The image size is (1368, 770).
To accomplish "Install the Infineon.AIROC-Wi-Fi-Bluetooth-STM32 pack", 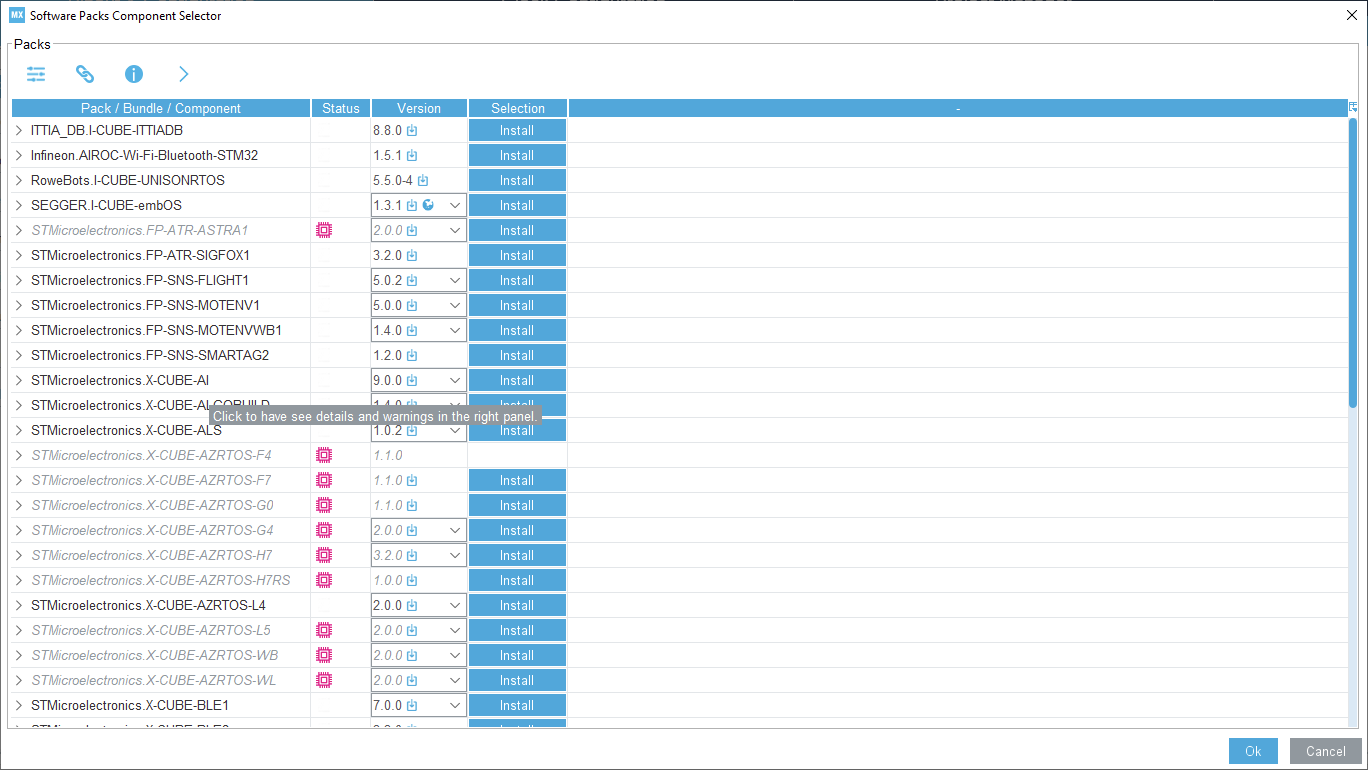I will [x=517, y=154].
